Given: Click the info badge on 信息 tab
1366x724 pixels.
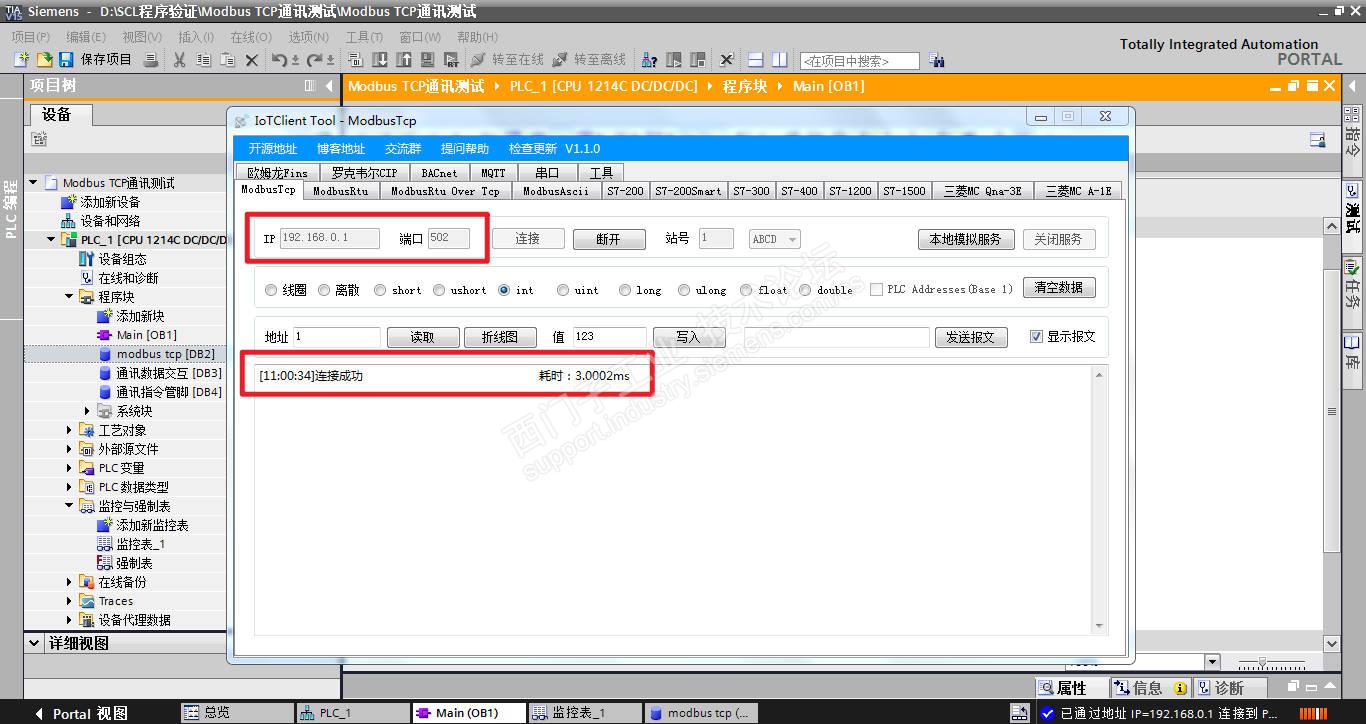Looking at the screenshot, I should tap(1180, 688).
